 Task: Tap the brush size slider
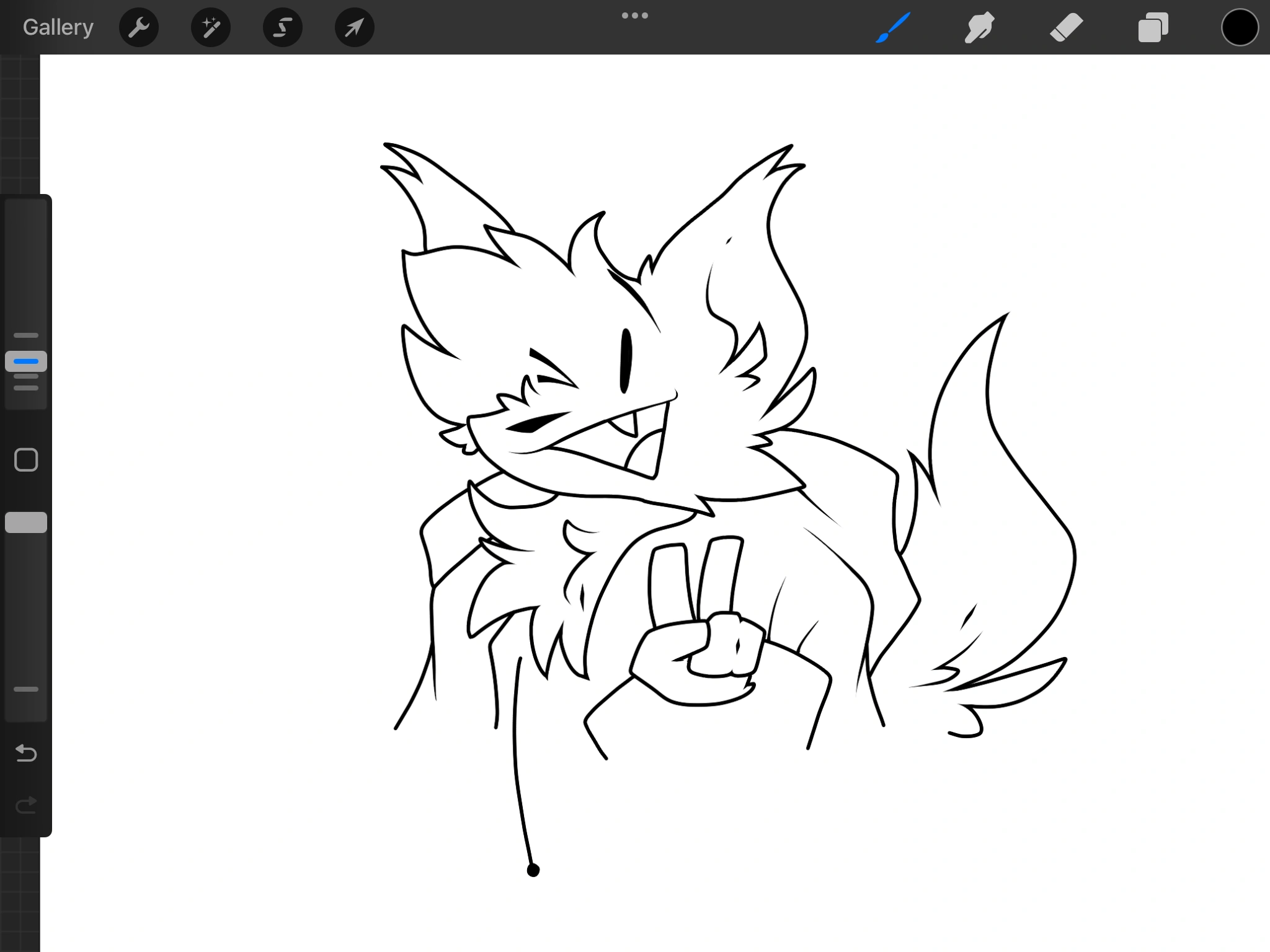(x=26, y=361)
